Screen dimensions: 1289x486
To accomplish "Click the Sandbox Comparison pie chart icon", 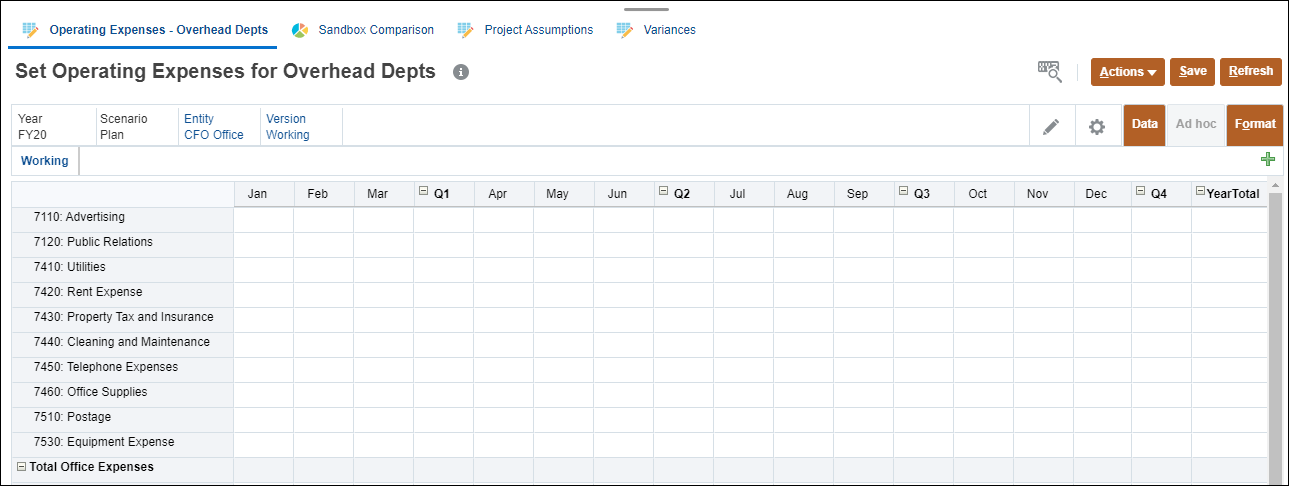I will (x=299, y=30).
